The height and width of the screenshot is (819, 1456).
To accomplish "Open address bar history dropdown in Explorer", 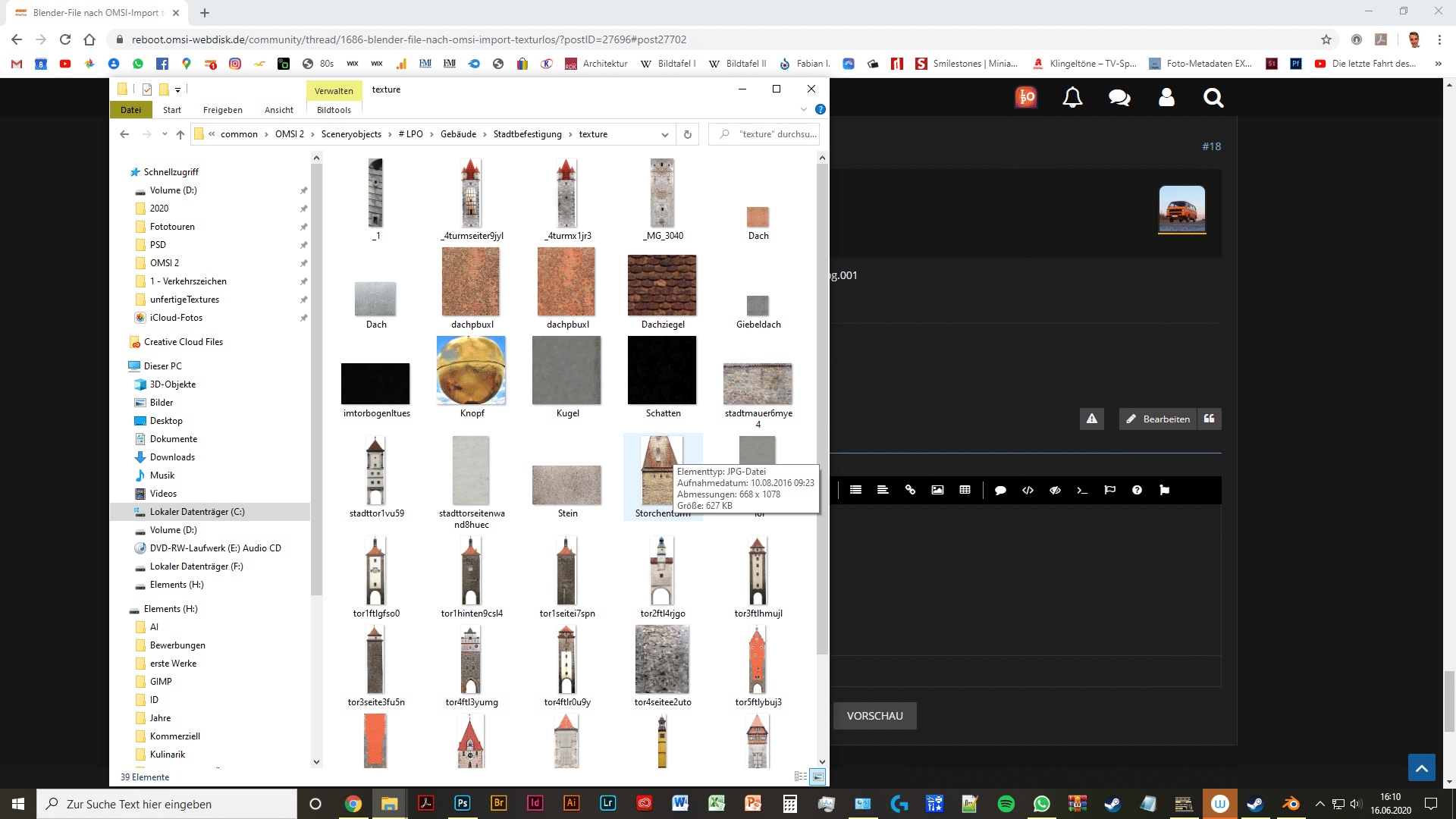I will (x=665, y=134).
